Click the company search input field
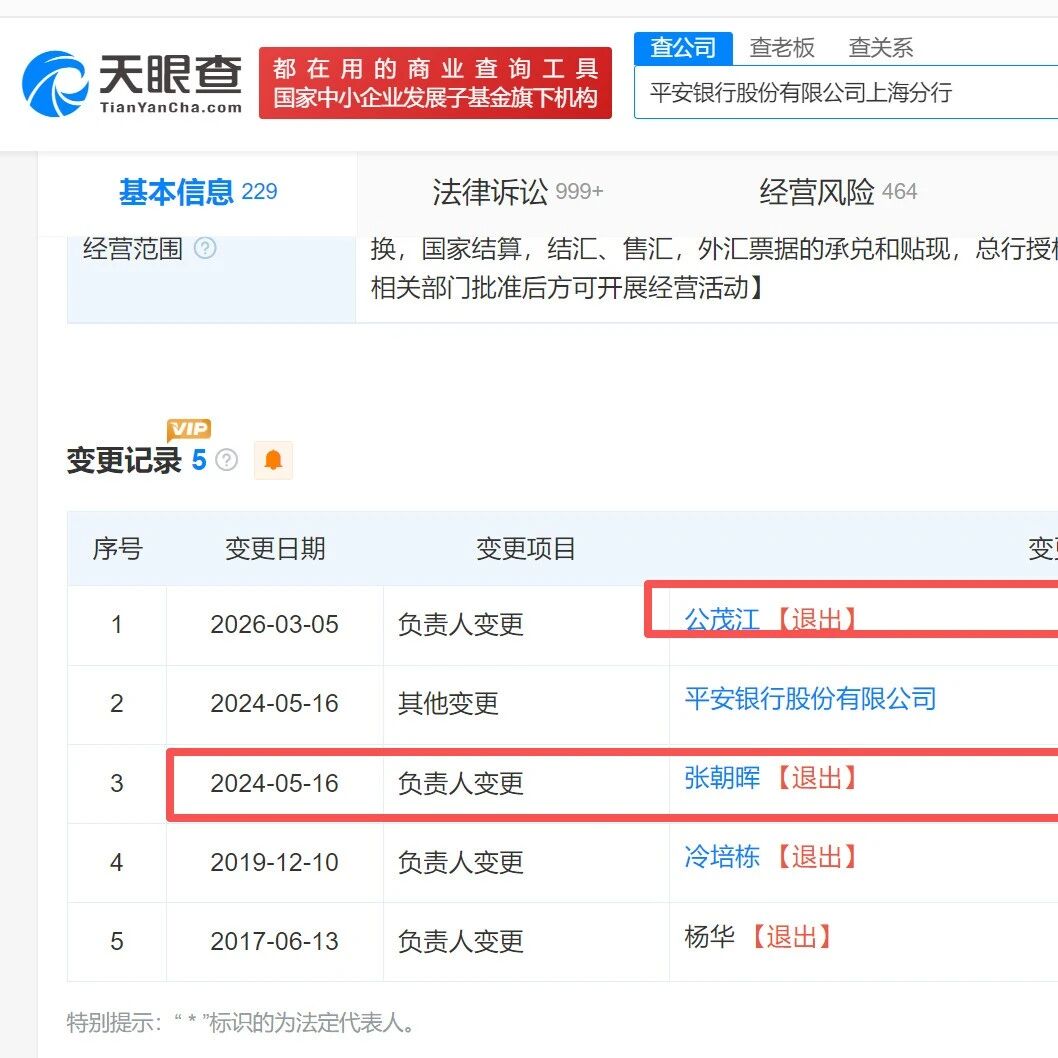 [x=846, y=92]
